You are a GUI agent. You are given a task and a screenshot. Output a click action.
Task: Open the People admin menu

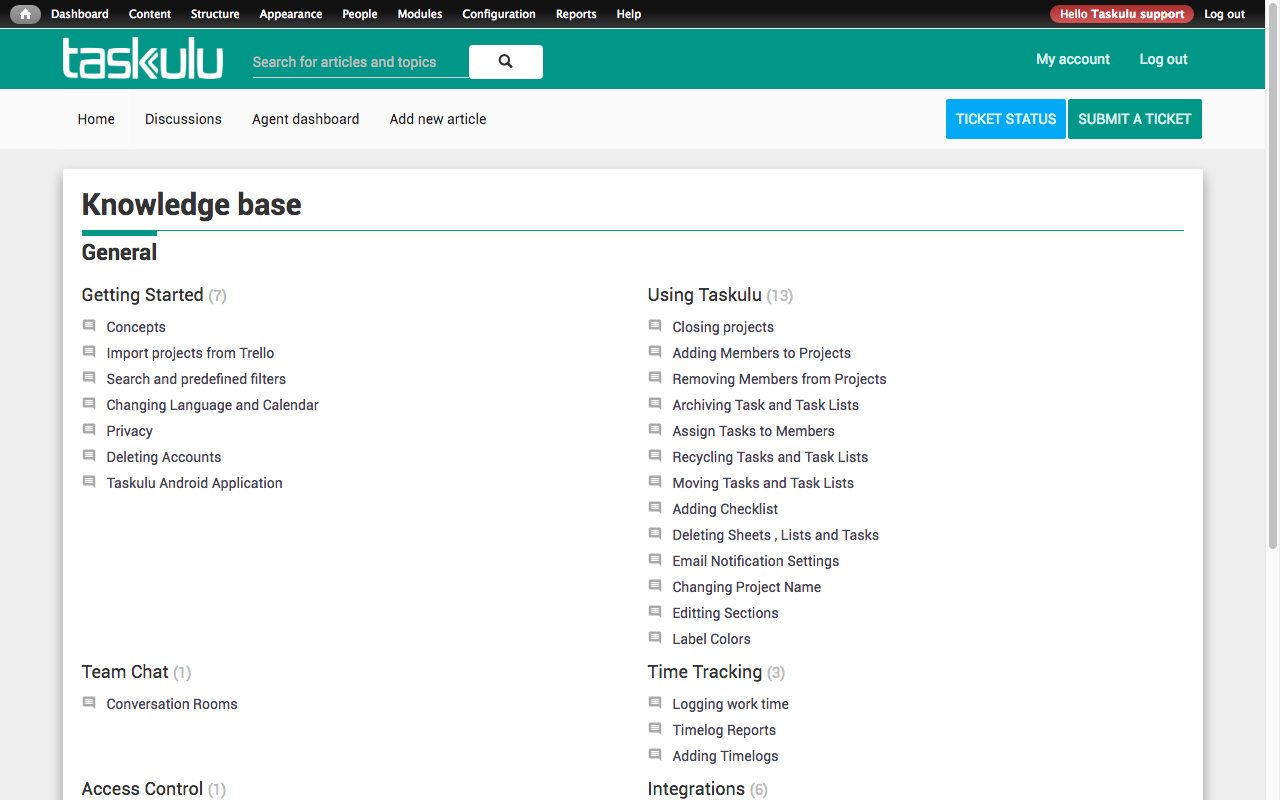coord(360,14)
